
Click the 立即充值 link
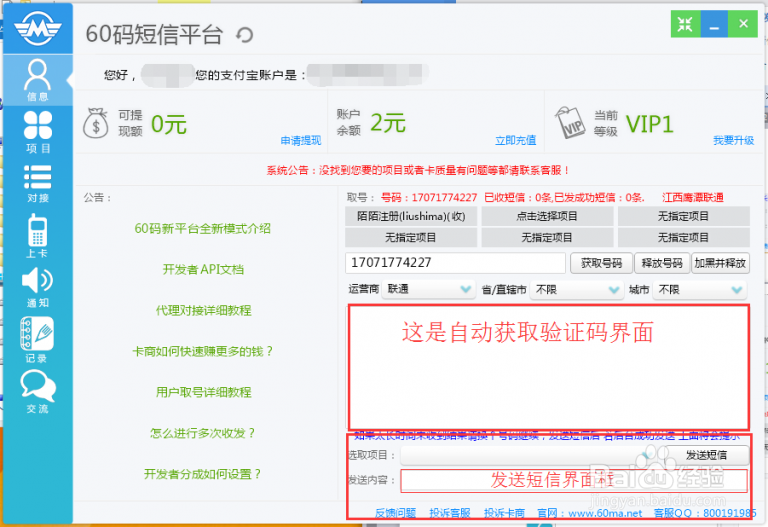click(515, 141)
